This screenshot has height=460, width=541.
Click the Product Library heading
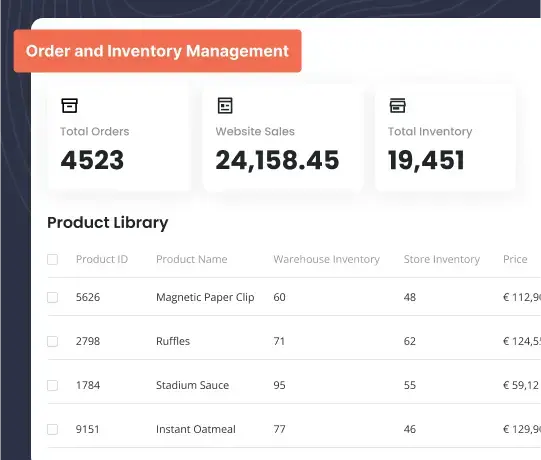coord(108,223)
